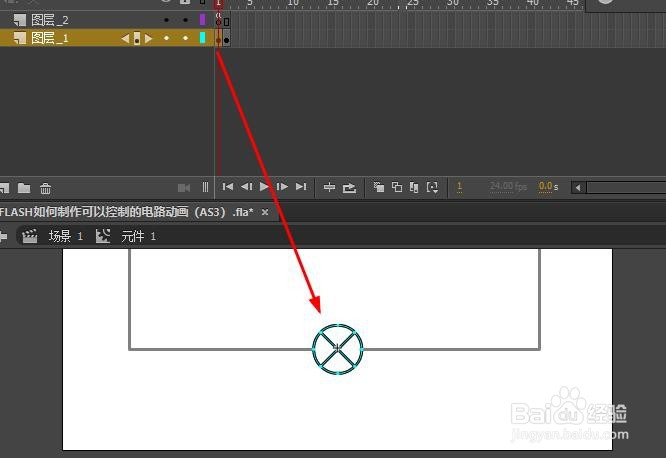This screenshot has width=666, height=458.
Task: Enable onion skin outlines
Action: 397,187
